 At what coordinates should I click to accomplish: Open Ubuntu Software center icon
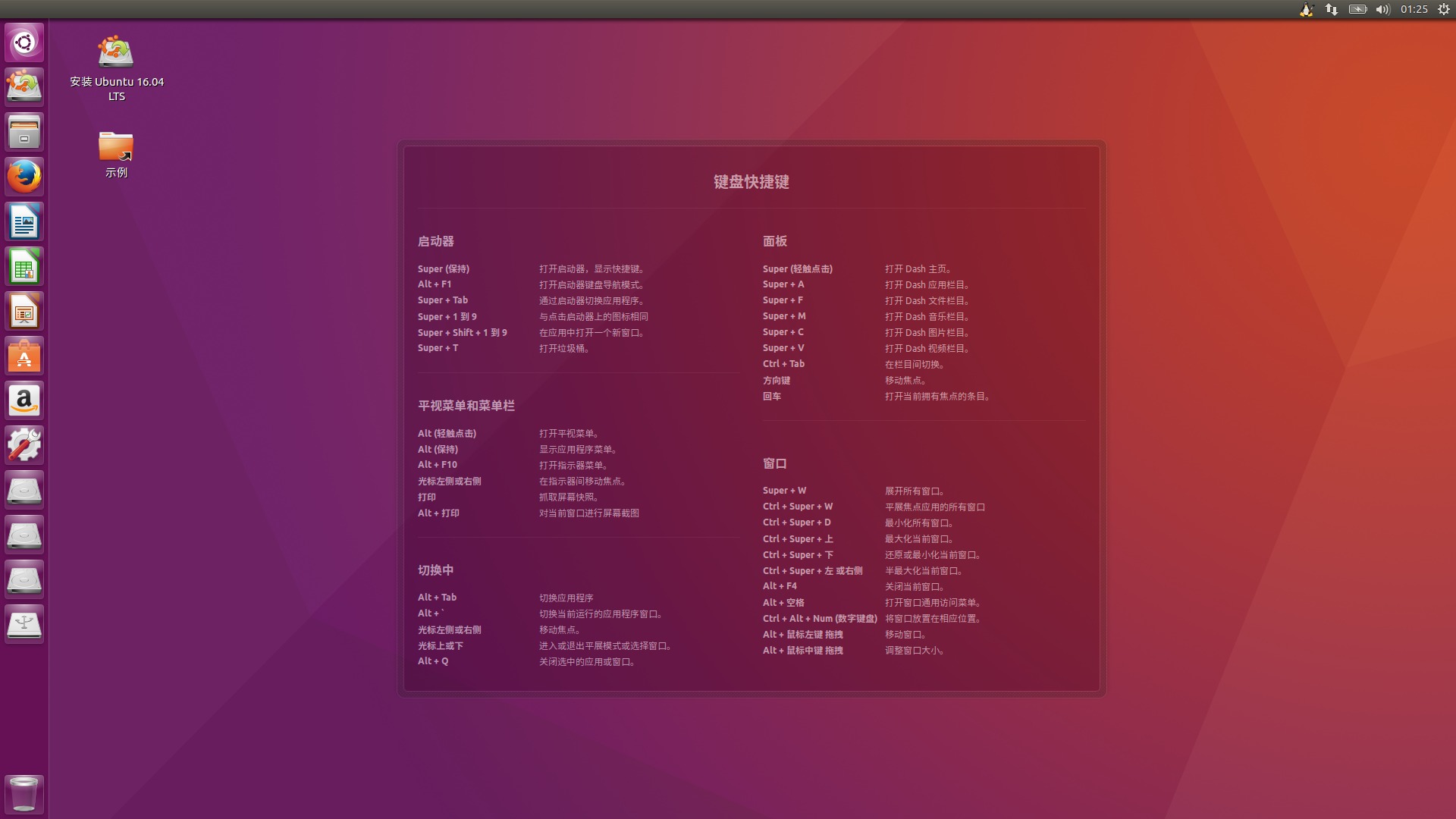(x=24, y=356)
